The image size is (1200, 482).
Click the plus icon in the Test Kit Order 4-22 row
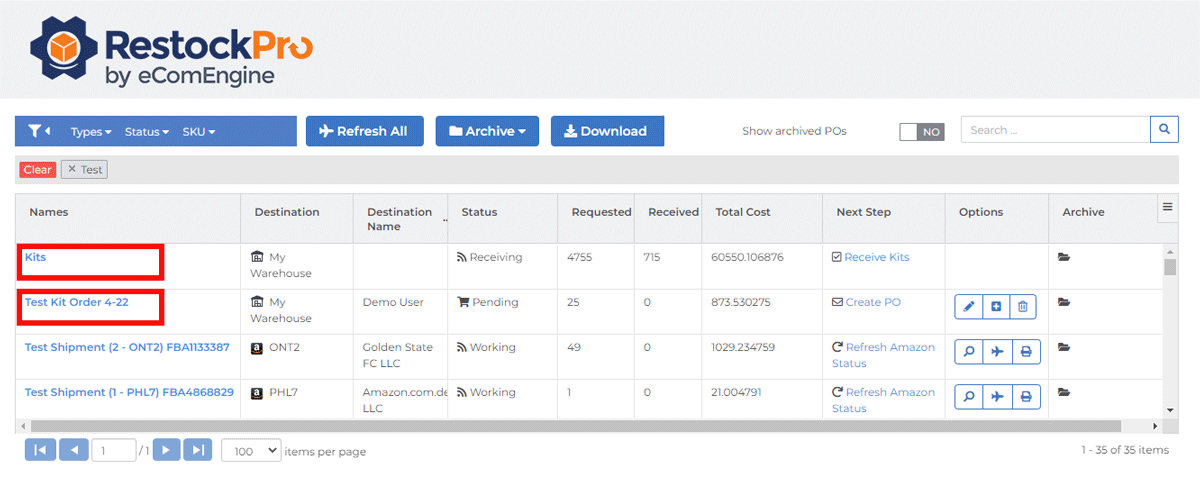tap(996, 307)
